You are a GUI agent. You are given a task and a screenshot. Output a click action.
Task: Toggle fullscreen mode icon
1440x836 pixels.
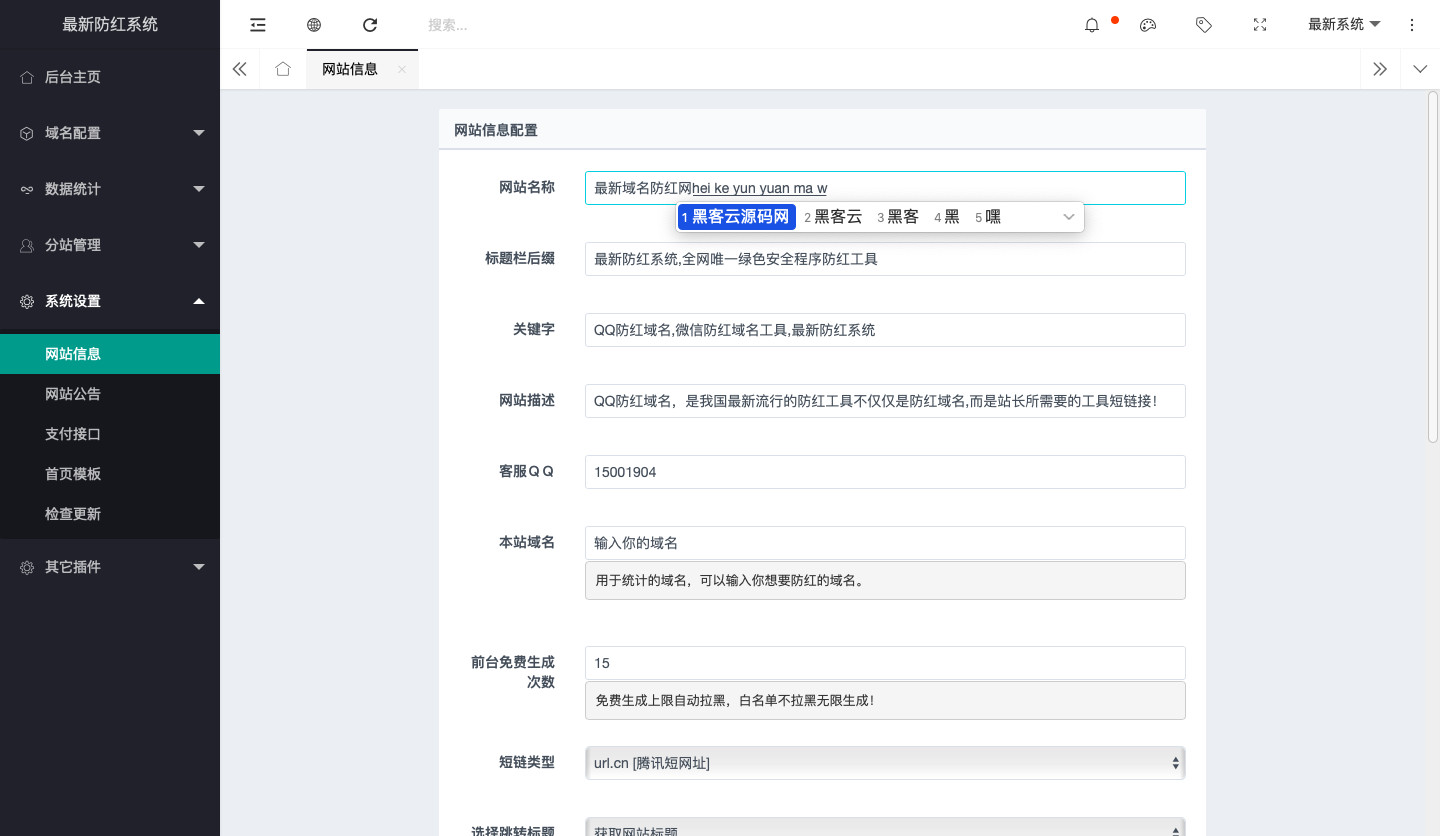(1260, 25)
